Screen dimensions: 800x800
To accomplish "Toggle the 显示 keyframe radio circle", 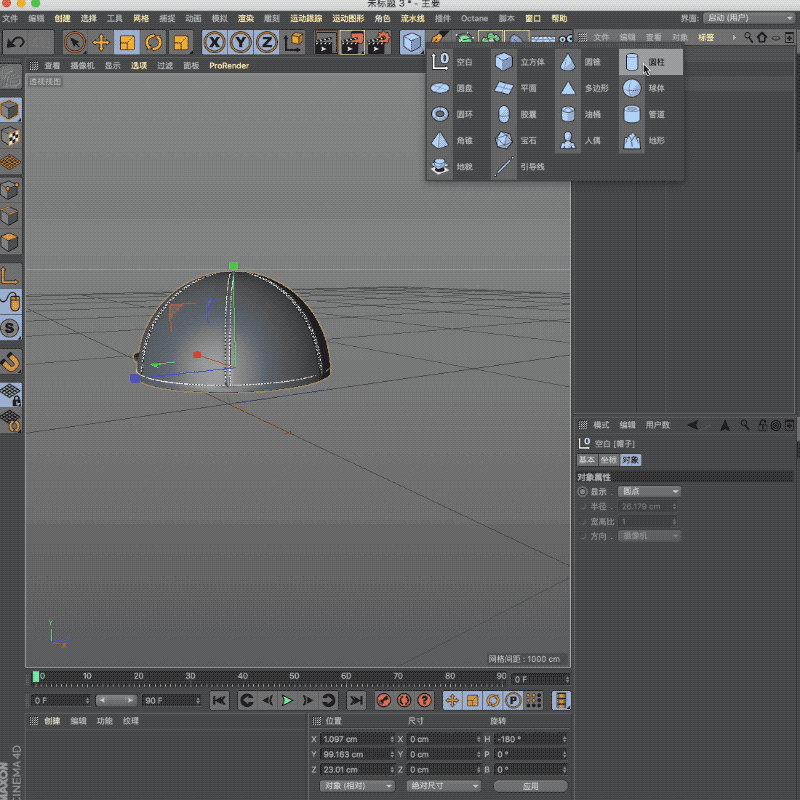I will pyautogui.click(x=583, y=492).
